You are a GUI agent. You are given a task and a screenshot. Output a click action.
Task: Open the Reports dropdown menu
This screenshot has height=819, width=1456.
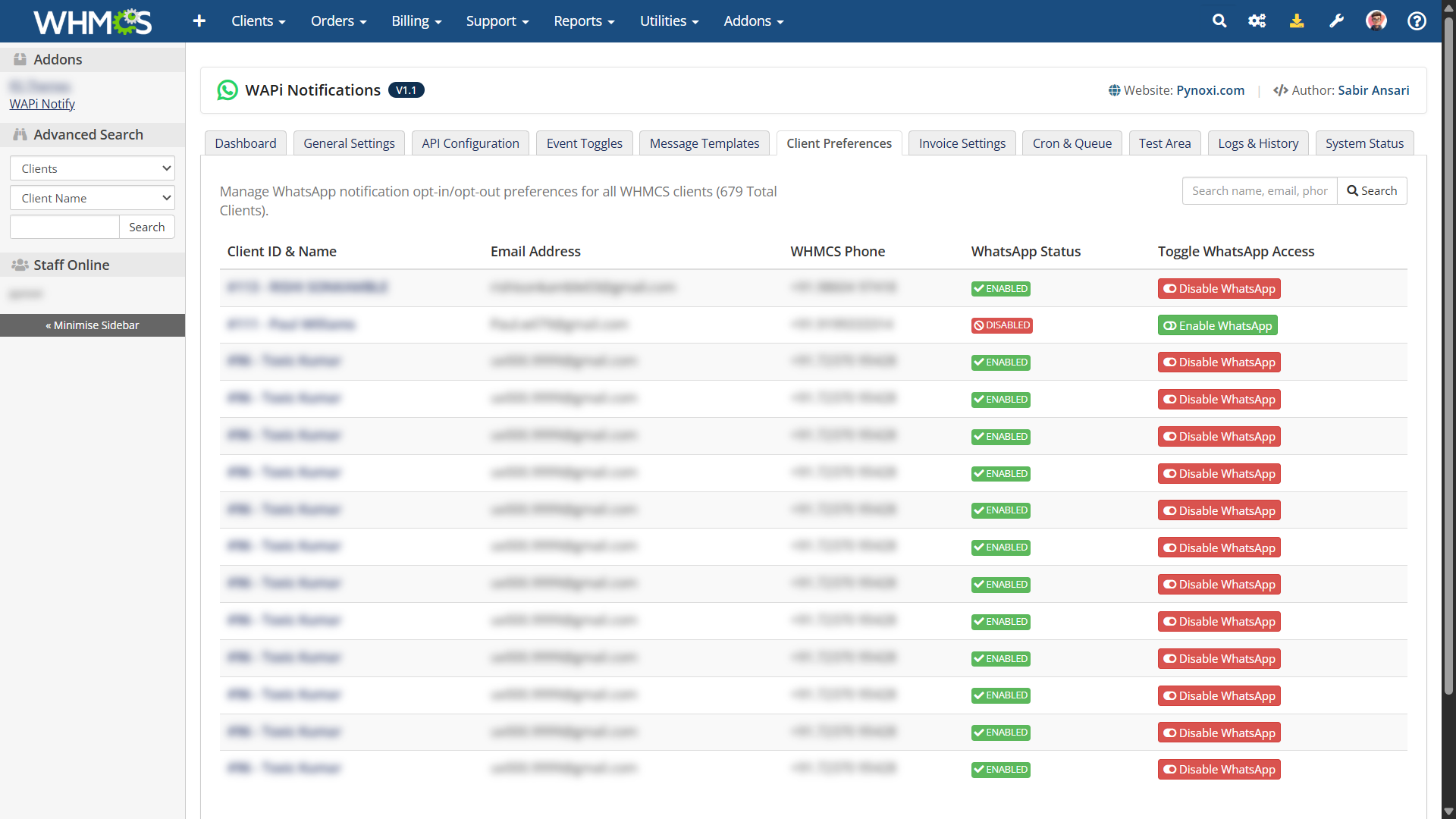[584, 21]
